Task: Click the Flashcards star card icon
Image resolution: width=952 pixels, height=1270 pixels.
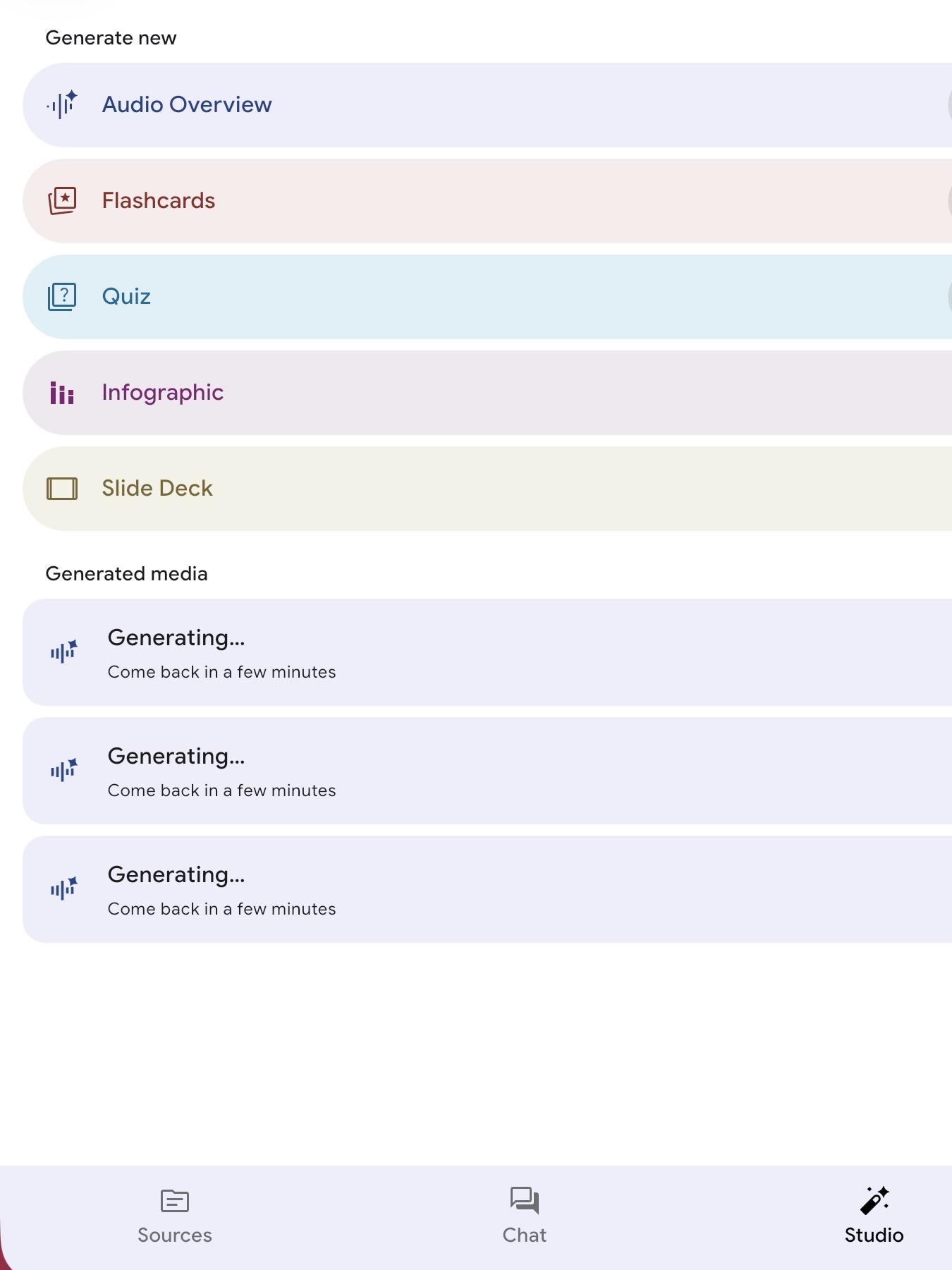Action: (x=62, y=201)
